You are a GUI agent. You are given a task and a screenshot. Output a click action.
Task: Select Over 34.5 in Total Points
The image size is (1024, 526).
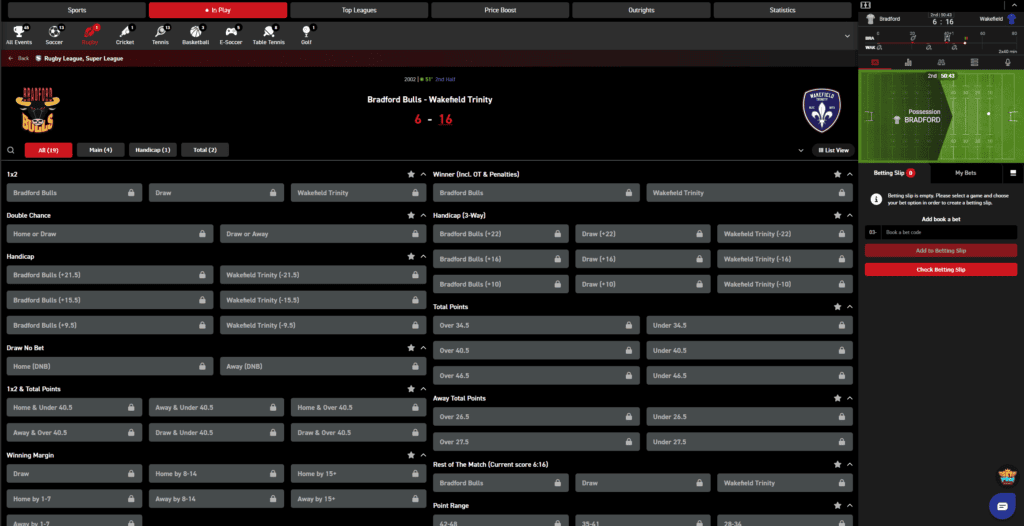click(x=536, y=325)
